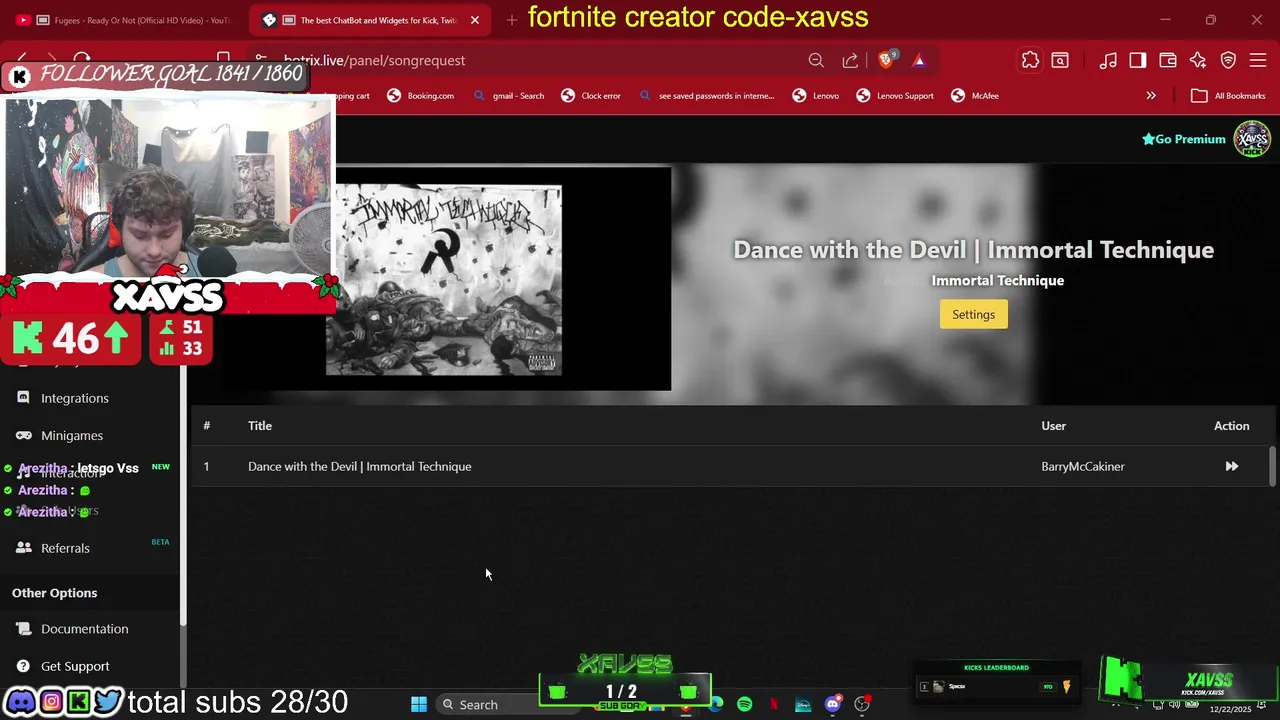Open Referrals in the sidebar

[65, 548]
